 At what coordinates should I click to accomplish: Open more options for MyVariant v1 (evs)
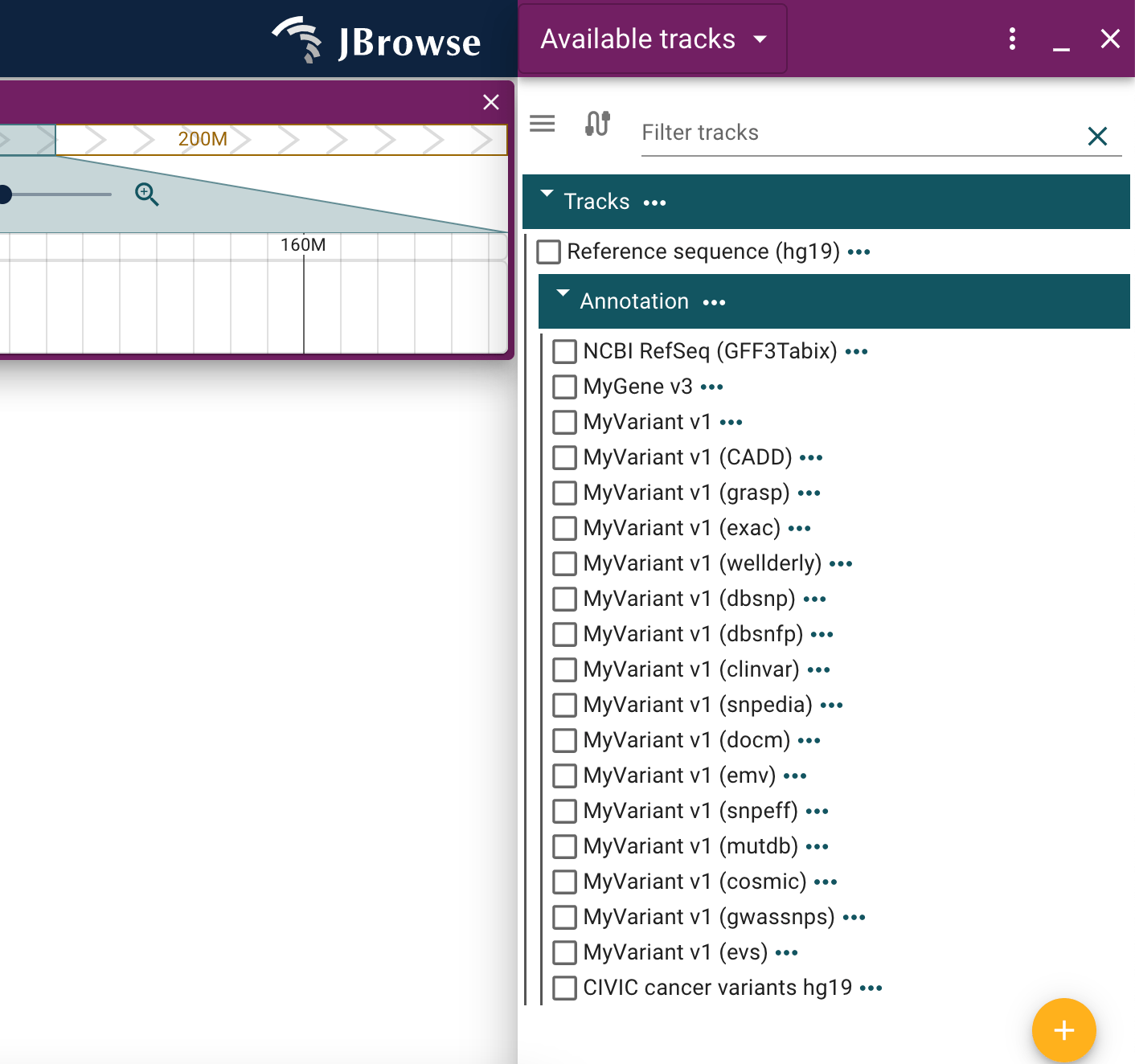[786, 953]
